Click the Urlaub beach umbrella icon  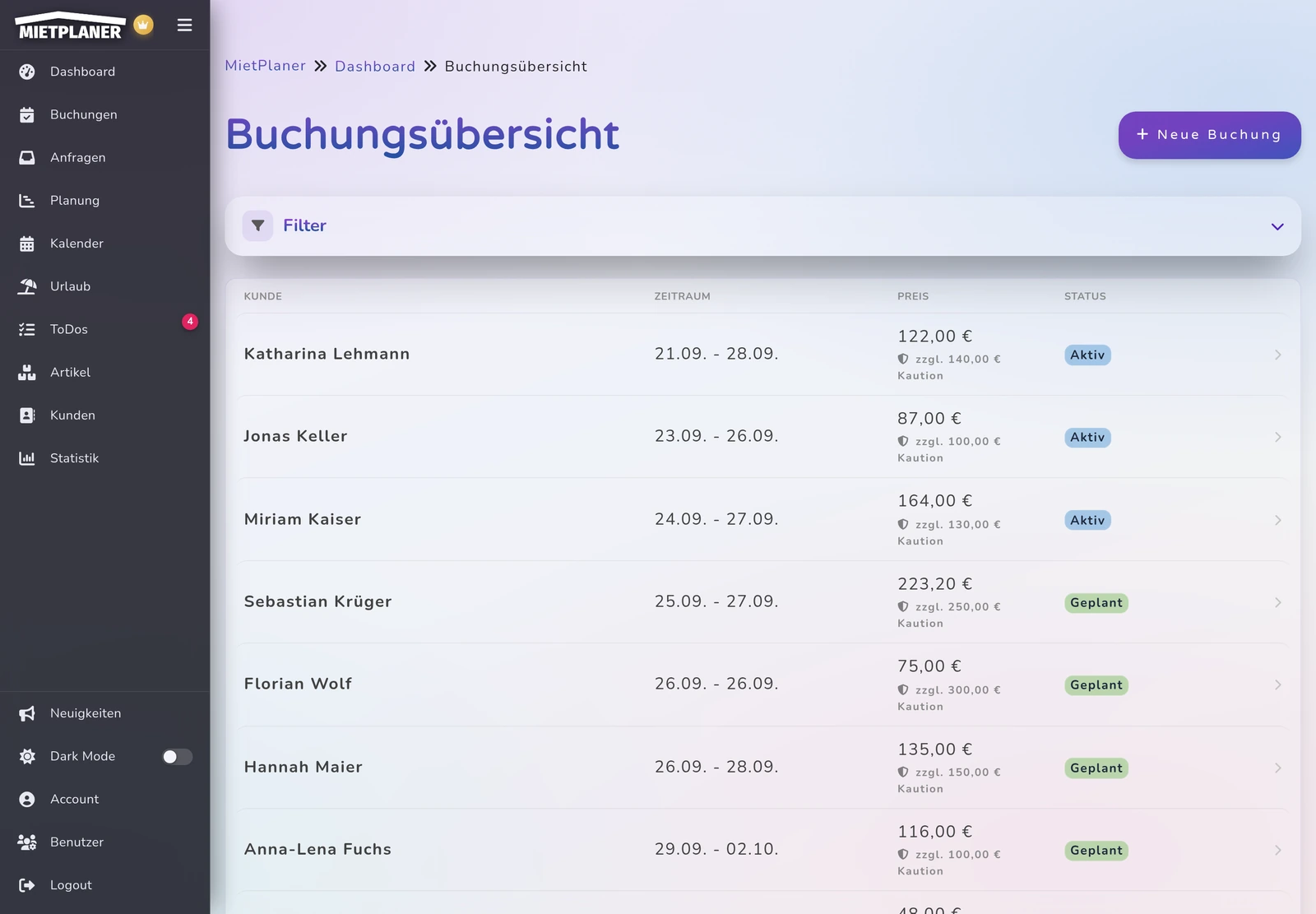pyautogui.click(x=27, y=286)
